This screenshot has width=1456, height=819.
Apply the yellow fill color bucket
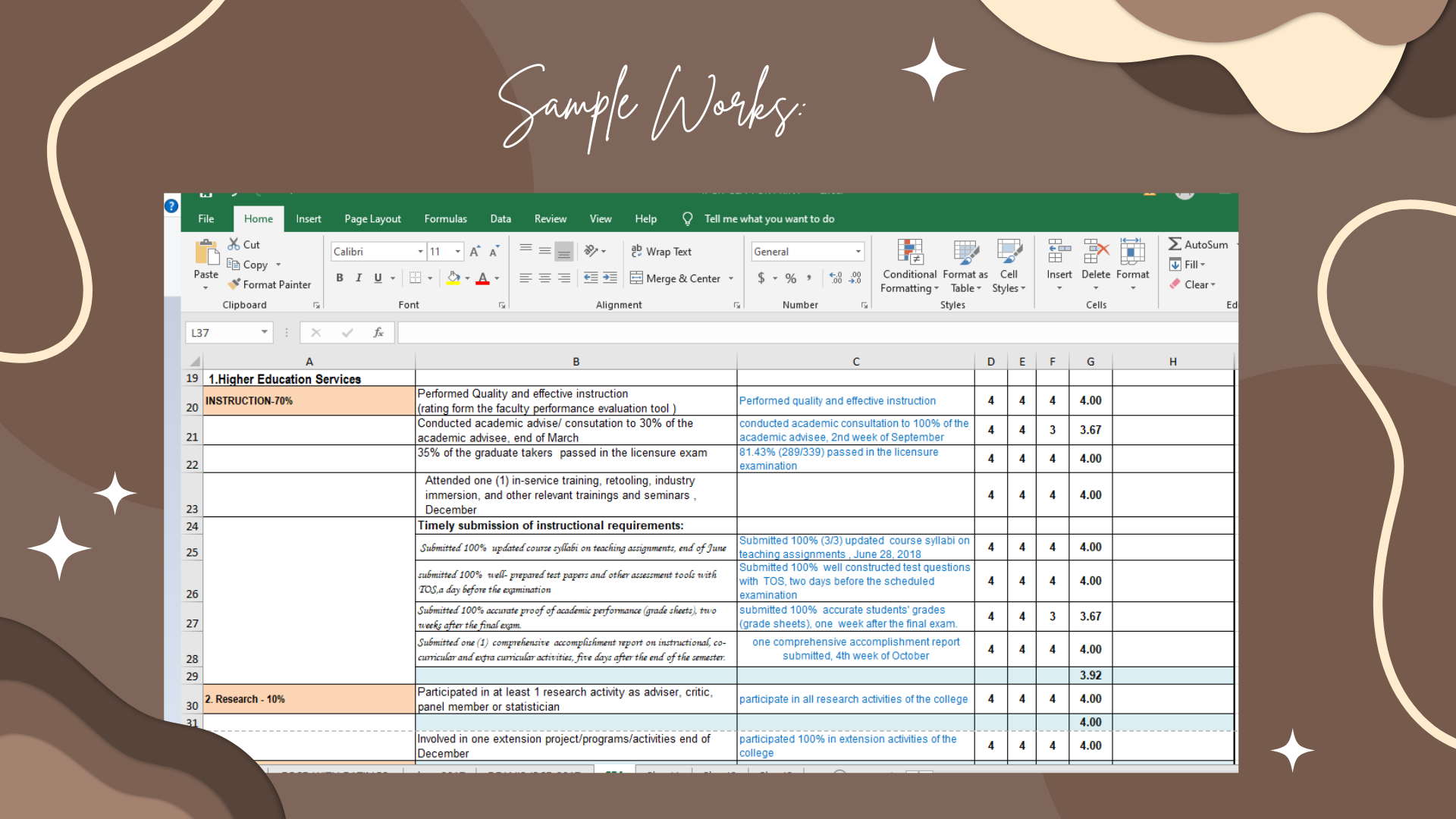[x=453, y=278]
